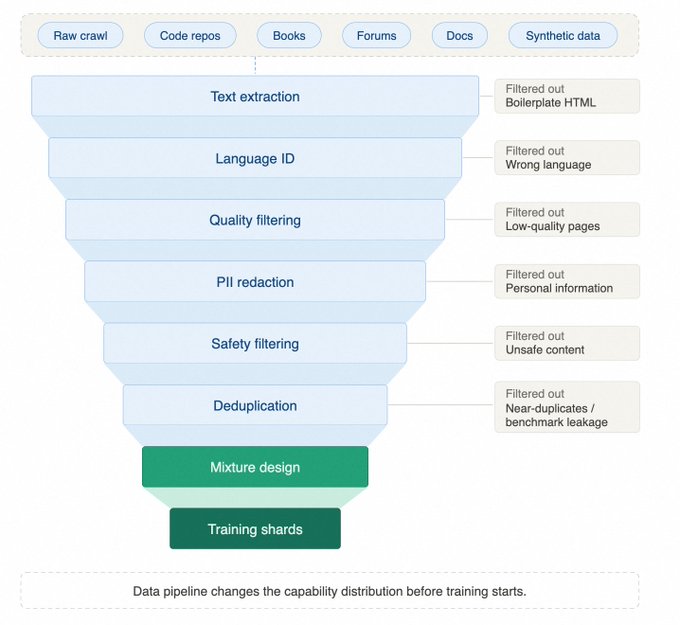
Task: Select the Unsafe content filtered-out note
Action: [567, 343]
